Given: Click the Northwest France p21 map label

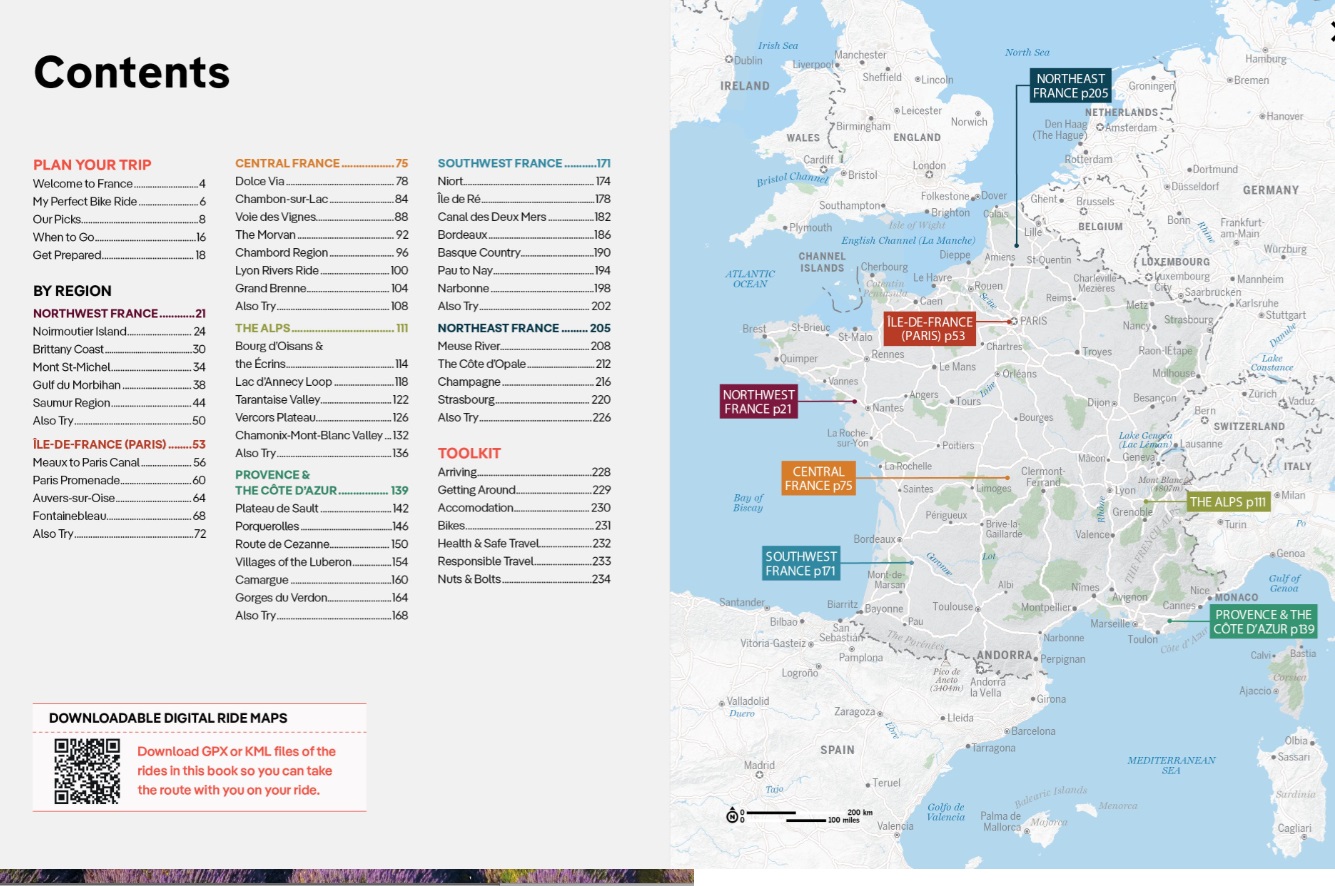Looking at the screenshot, I should 759,402.
